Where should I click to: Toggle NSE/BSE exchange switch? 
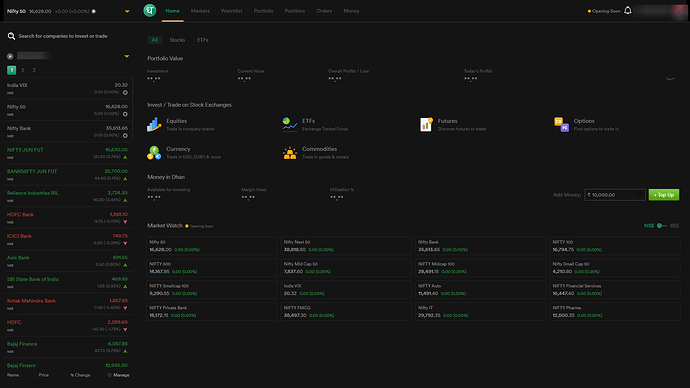(x=661, y=226)
